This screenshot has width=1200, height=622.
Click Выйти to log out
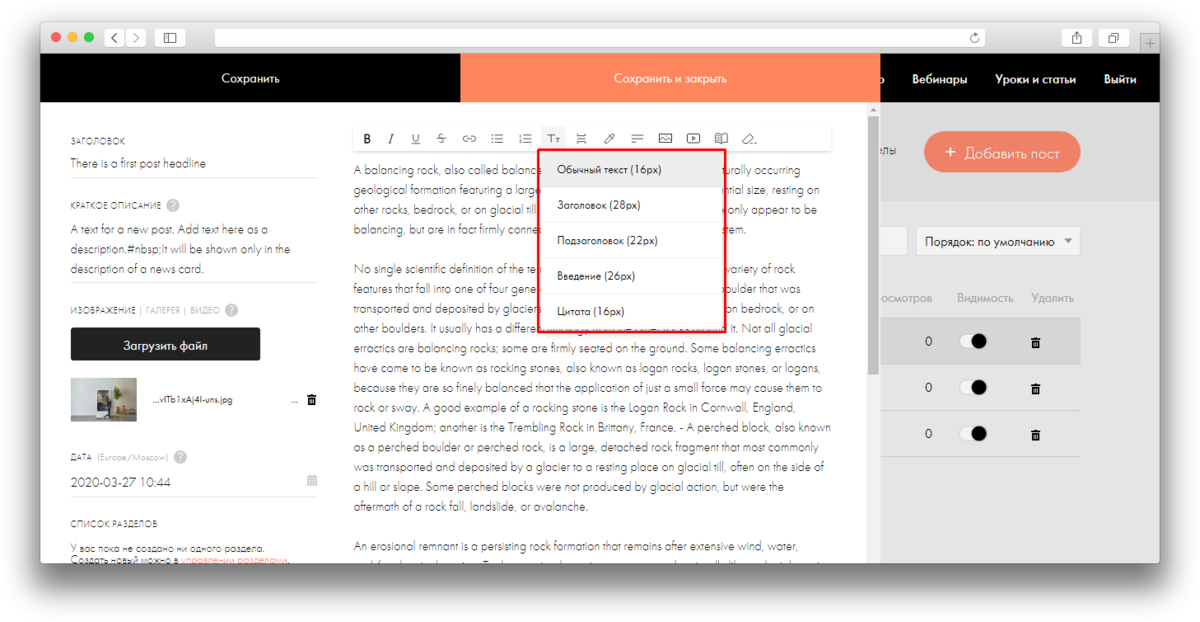click(1120, 79)
